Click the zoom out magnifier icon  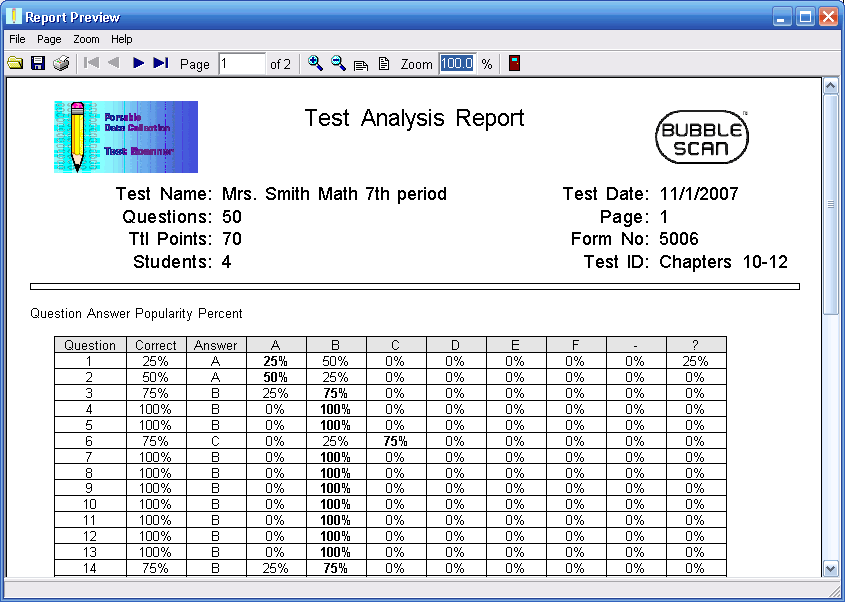pyautogui.click(x=338, y=63)
